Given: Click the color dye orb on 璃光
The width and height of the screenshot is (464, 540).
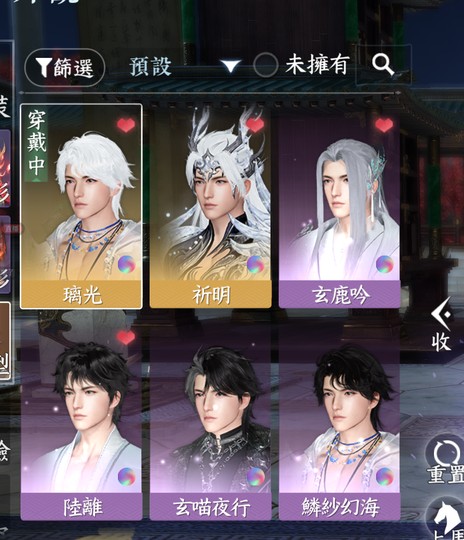Looking at the screenshot, I should (126, 264).
